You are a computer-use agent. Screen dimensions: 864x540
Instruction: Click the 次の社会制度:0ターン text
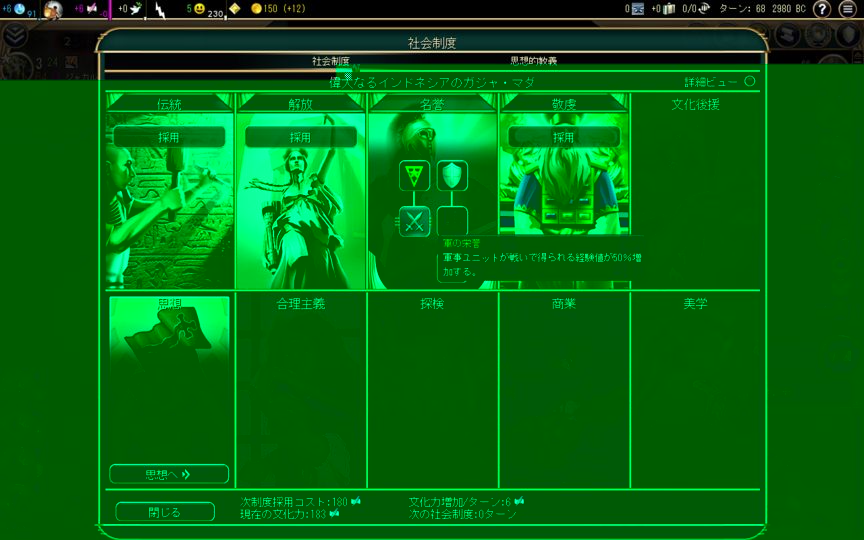point(463,514)
